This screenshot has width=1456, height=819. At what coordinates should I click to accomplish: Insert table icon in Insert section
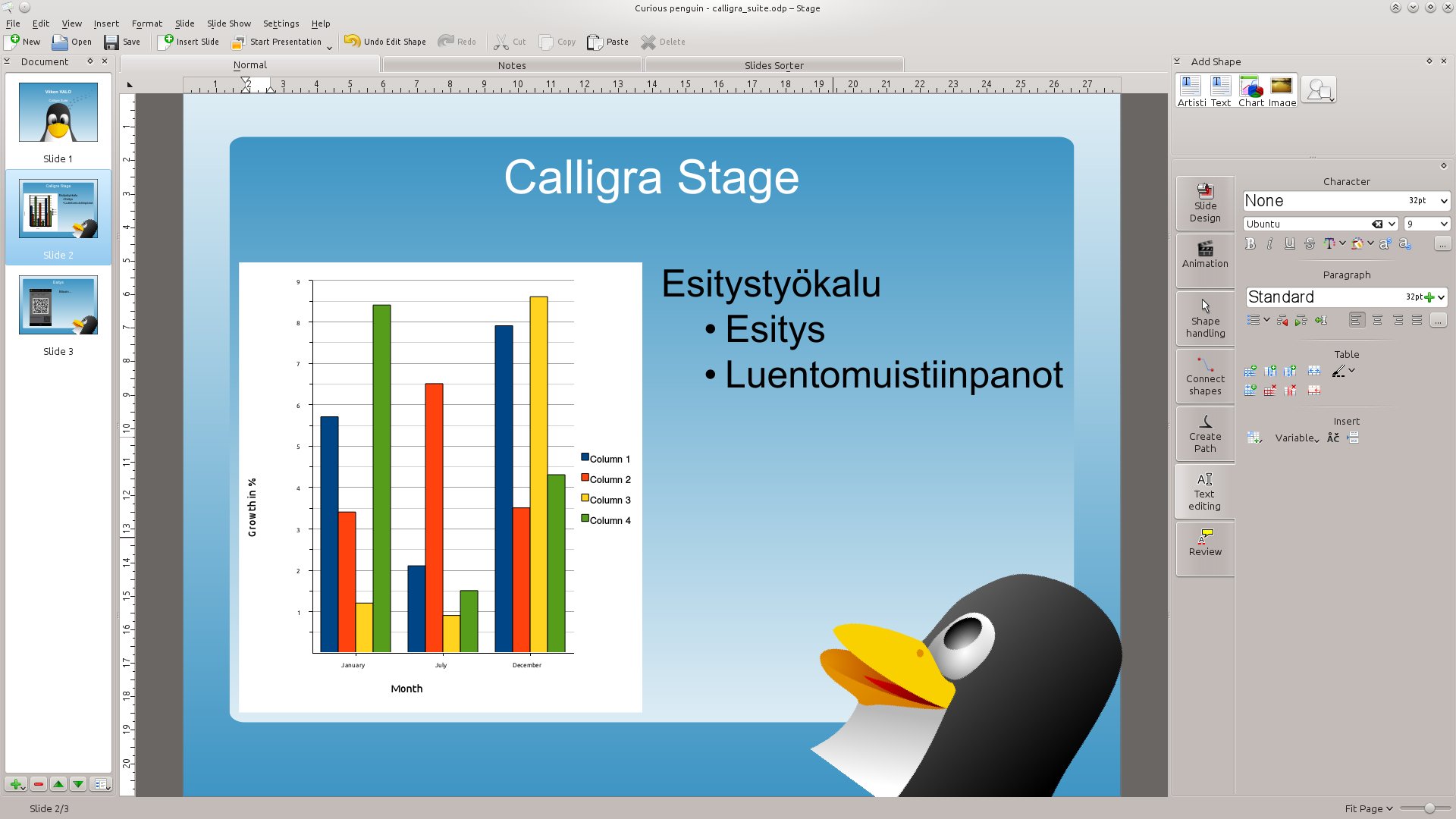point(1254,438)
